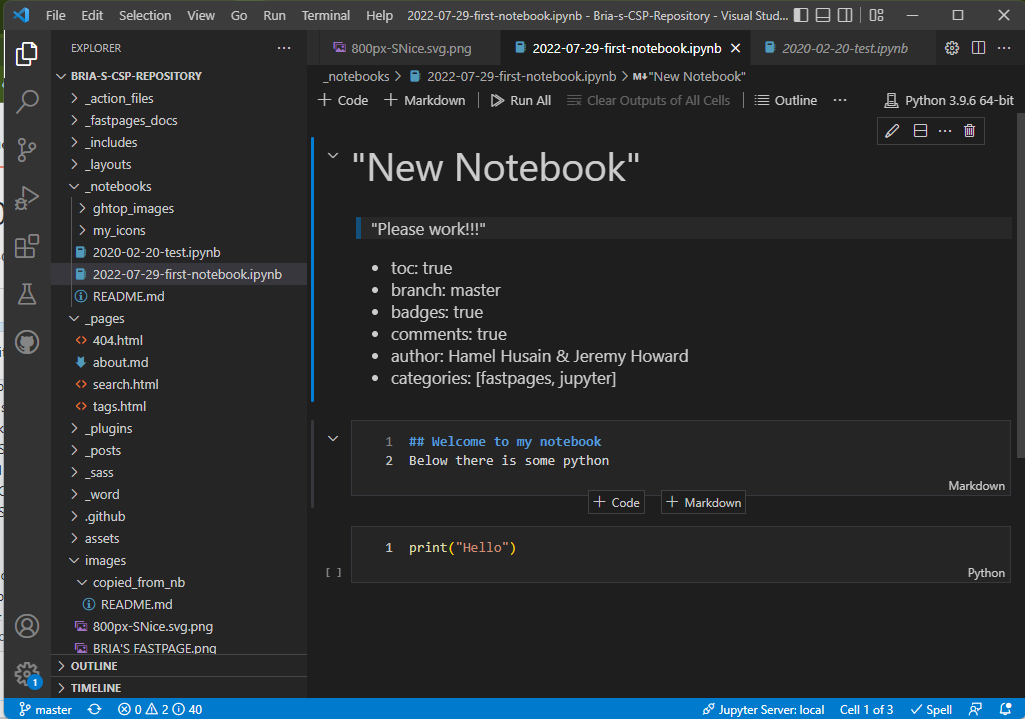Select Python 3.9.6 64-bit kernel picker

(x=948, y=100)
